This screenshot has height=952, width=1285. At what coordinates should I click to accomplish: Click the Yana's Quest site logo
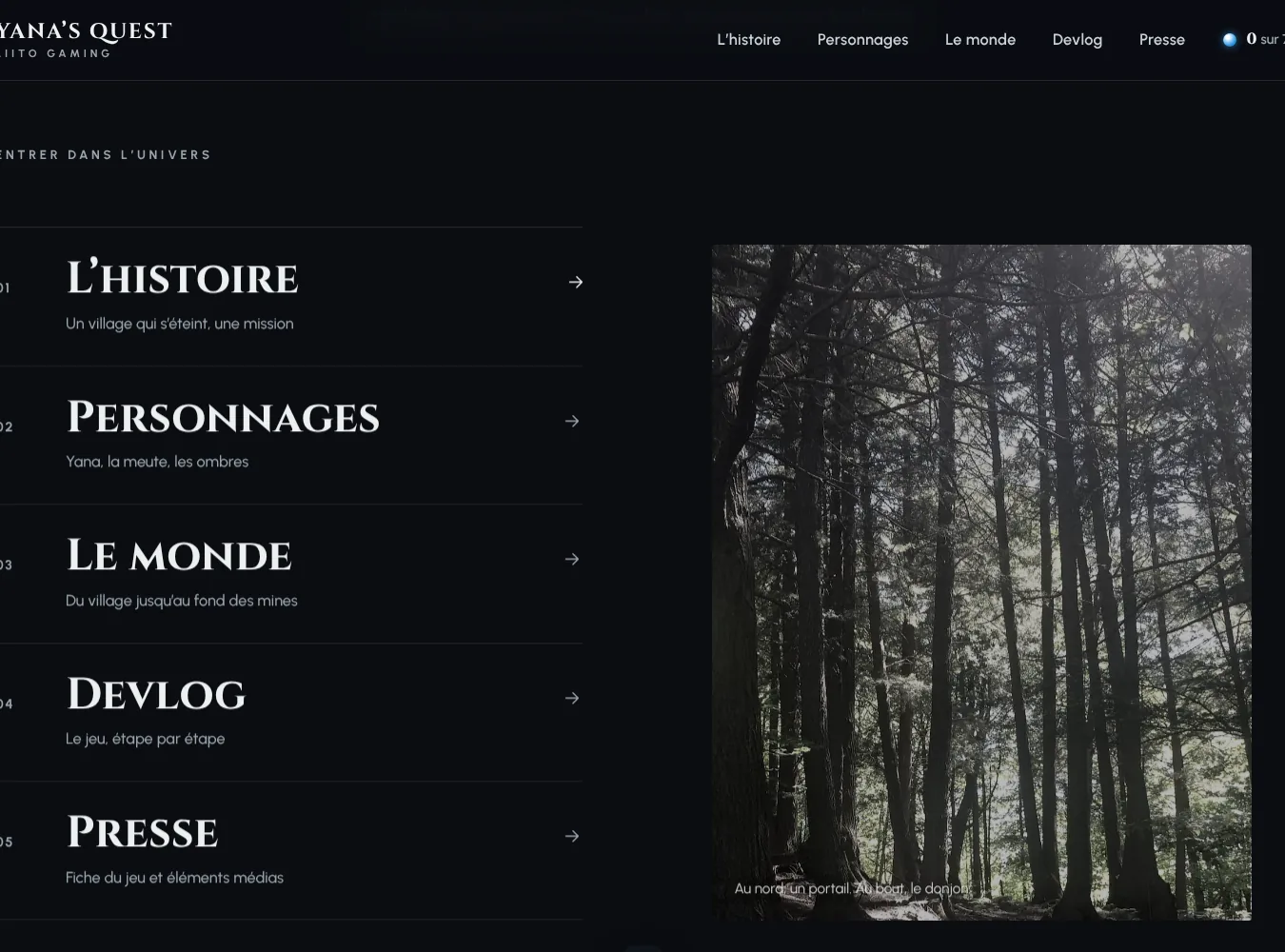[84, 39]
